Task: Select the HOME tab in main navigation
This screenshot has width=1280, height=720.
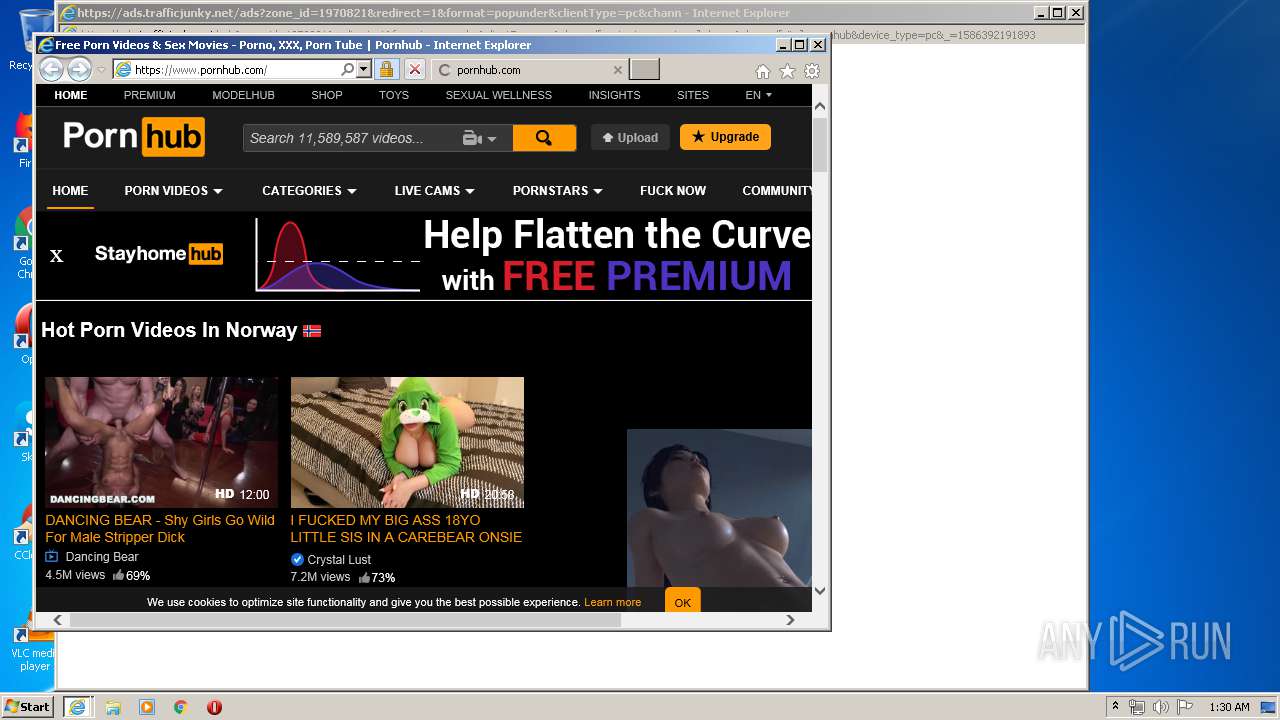Action: [x=70, y=190]
